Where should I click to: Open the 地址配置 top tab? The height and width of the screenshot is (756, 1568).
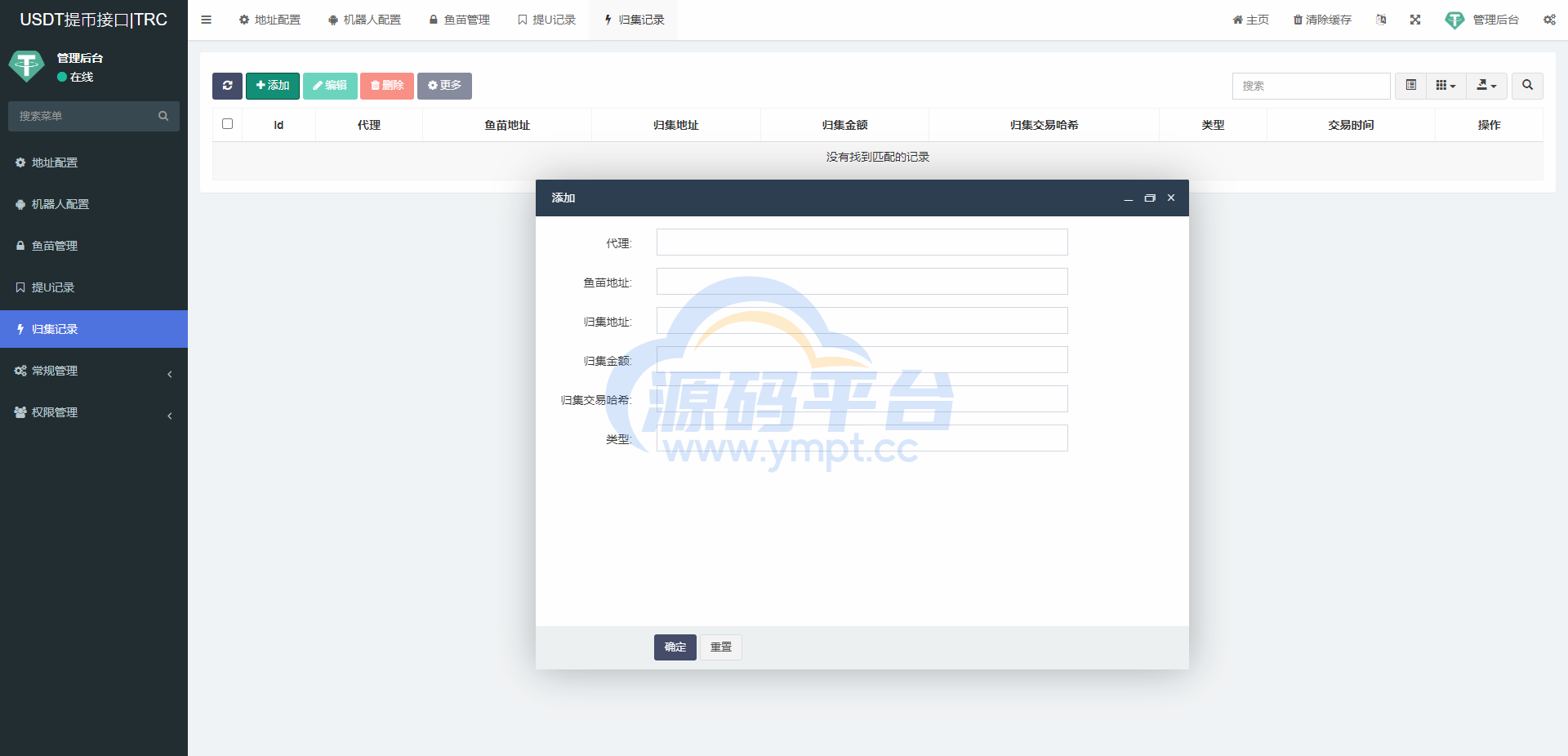tap(269, 20)
